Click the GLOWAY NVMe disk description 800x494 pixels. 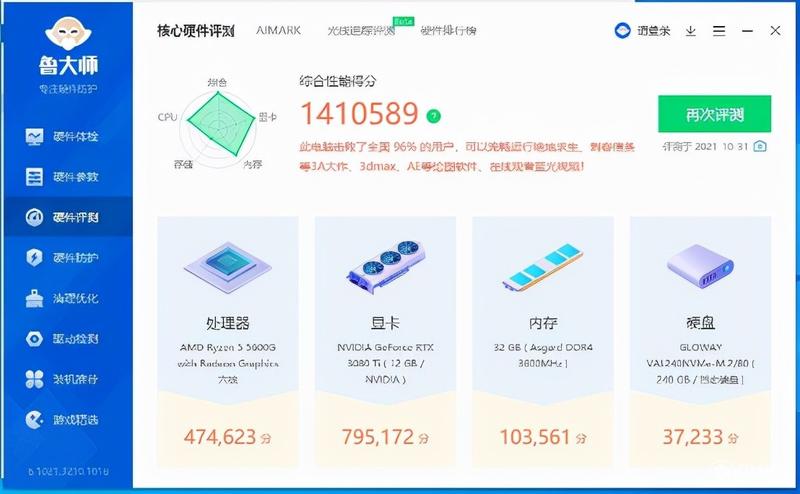point(700,363)
